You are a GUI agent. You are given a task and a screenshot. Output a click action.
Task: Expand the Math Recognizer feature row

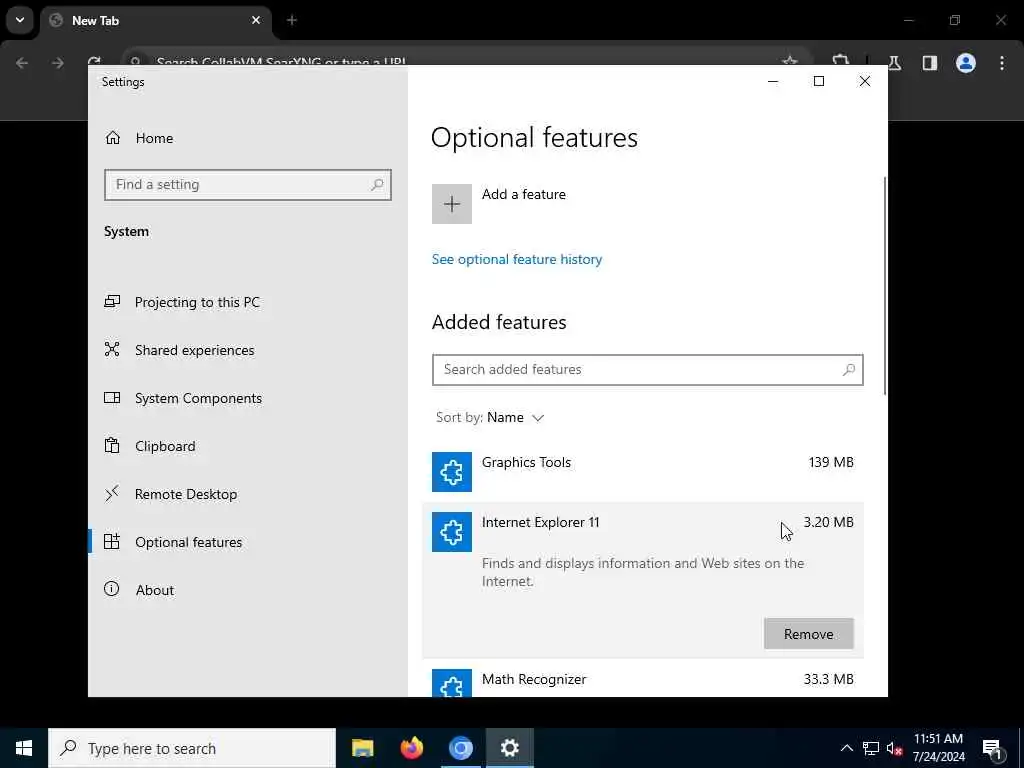[x=643, y=680]
